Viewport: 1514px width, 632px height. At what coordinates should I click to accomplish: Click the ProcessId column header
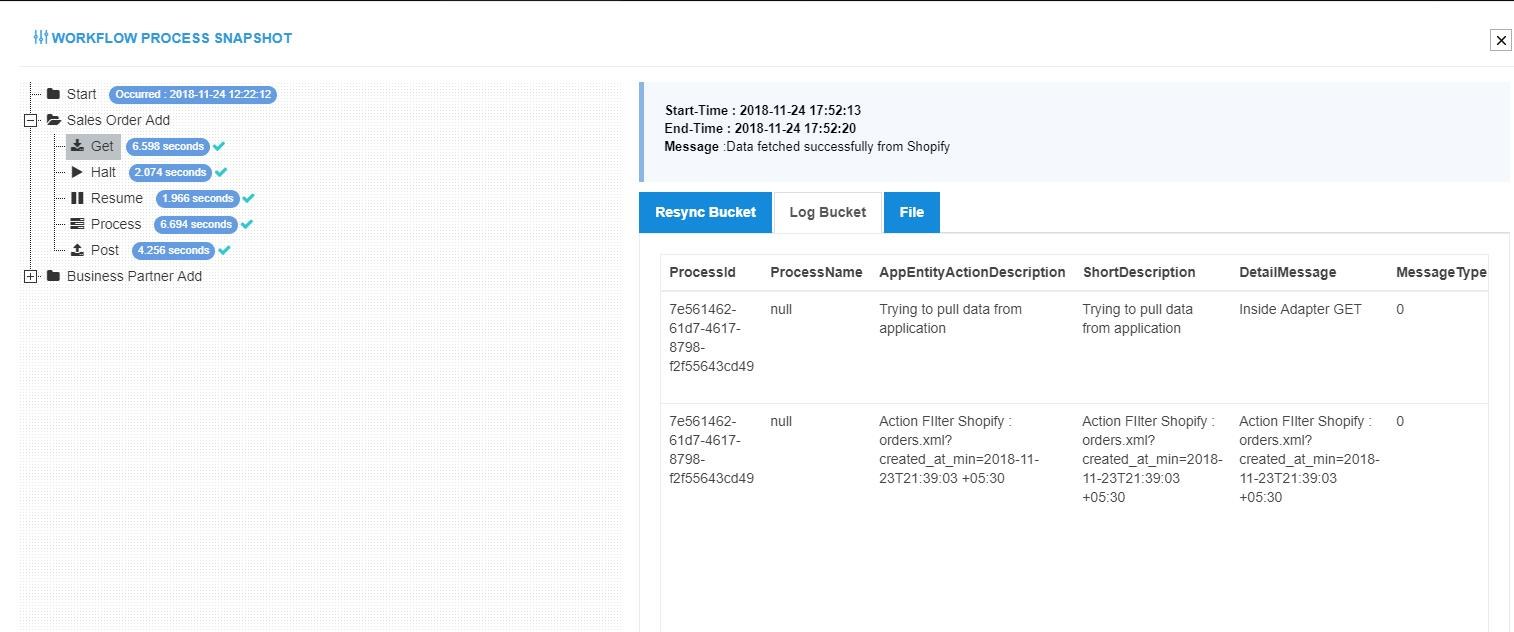[702, 272]
